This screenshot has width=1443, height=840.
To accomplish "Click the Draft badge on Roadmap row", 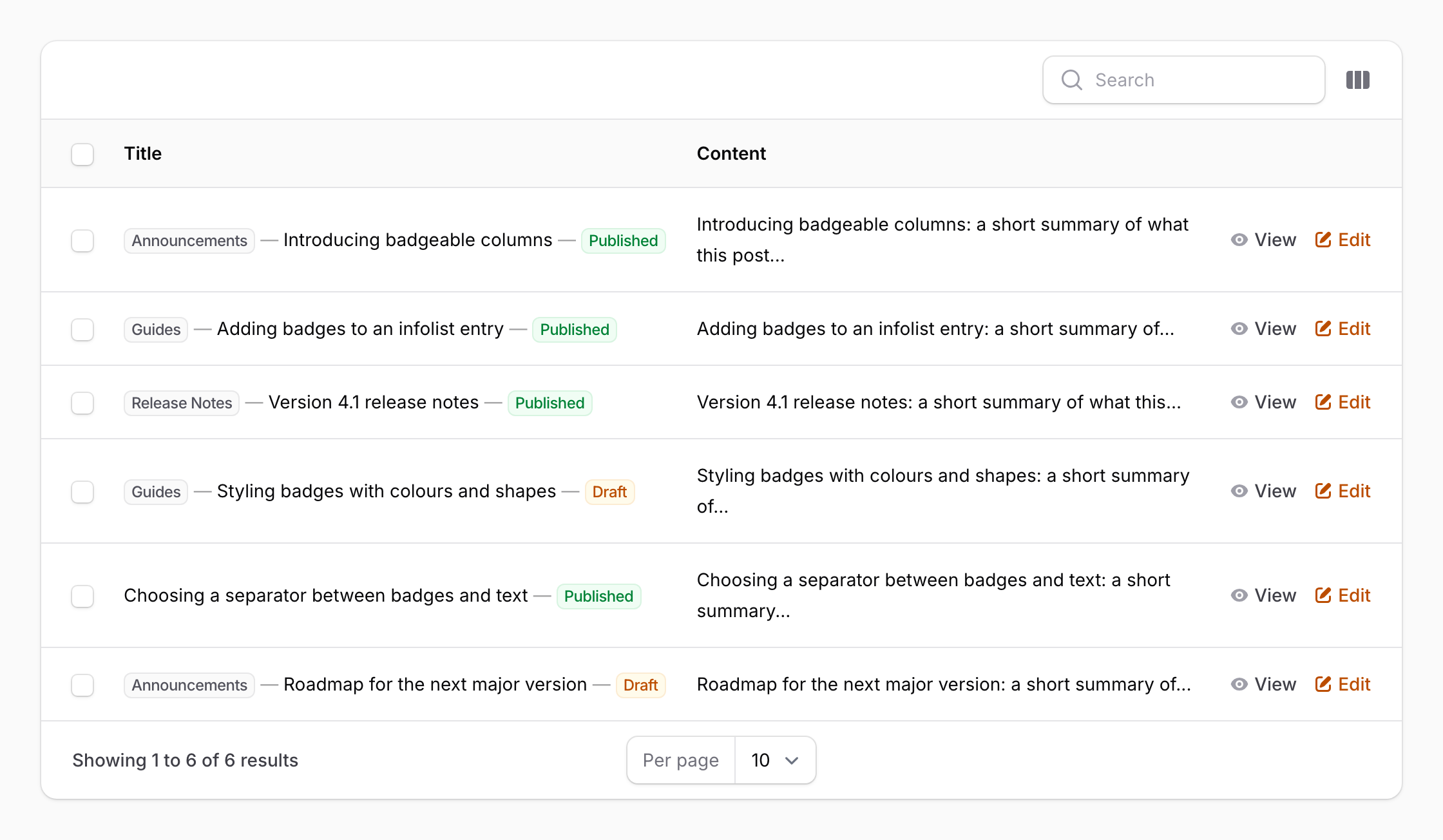I will click(640, 685).
